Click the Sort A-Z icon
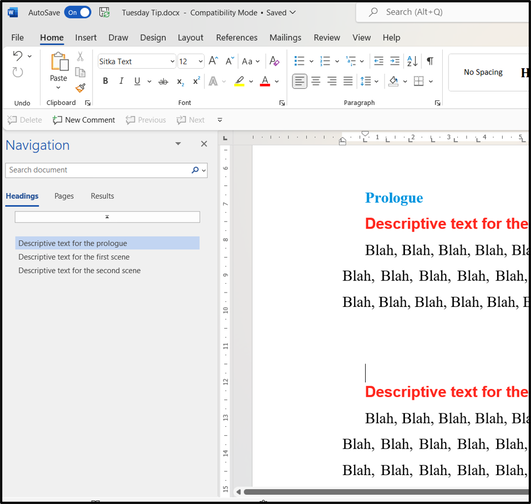 tap(412, 61)
